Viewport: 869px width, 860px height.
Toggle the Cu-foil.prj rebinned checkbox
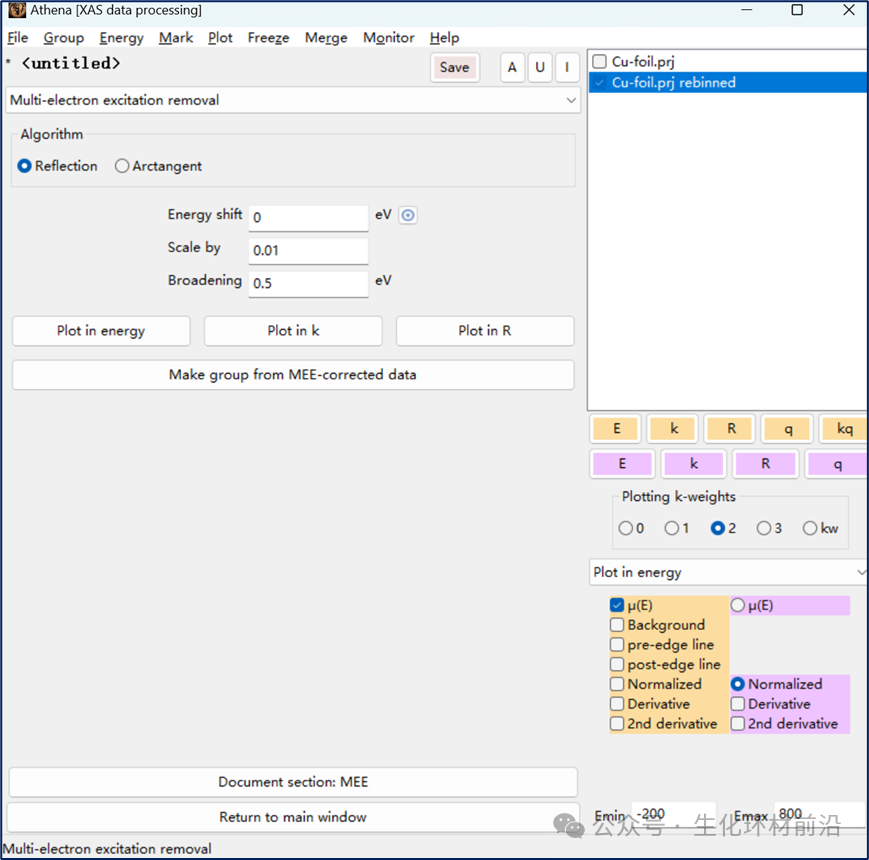[600, 83]
